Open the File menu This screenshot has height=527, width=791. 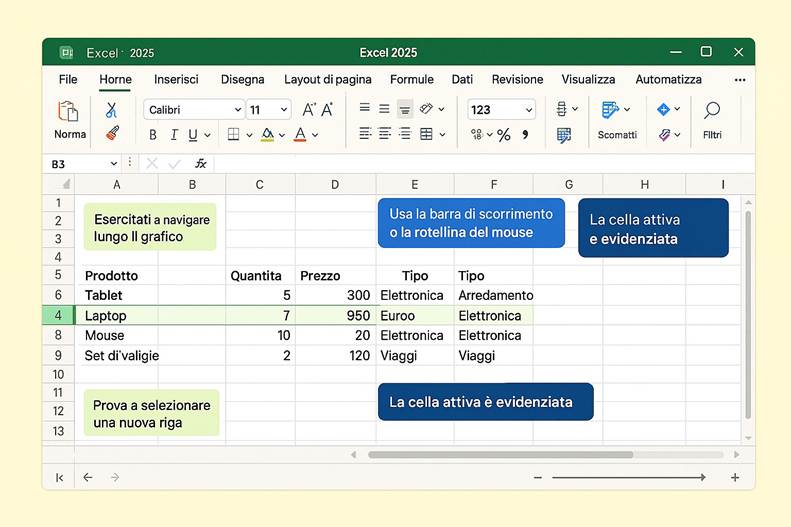[68, 79]
